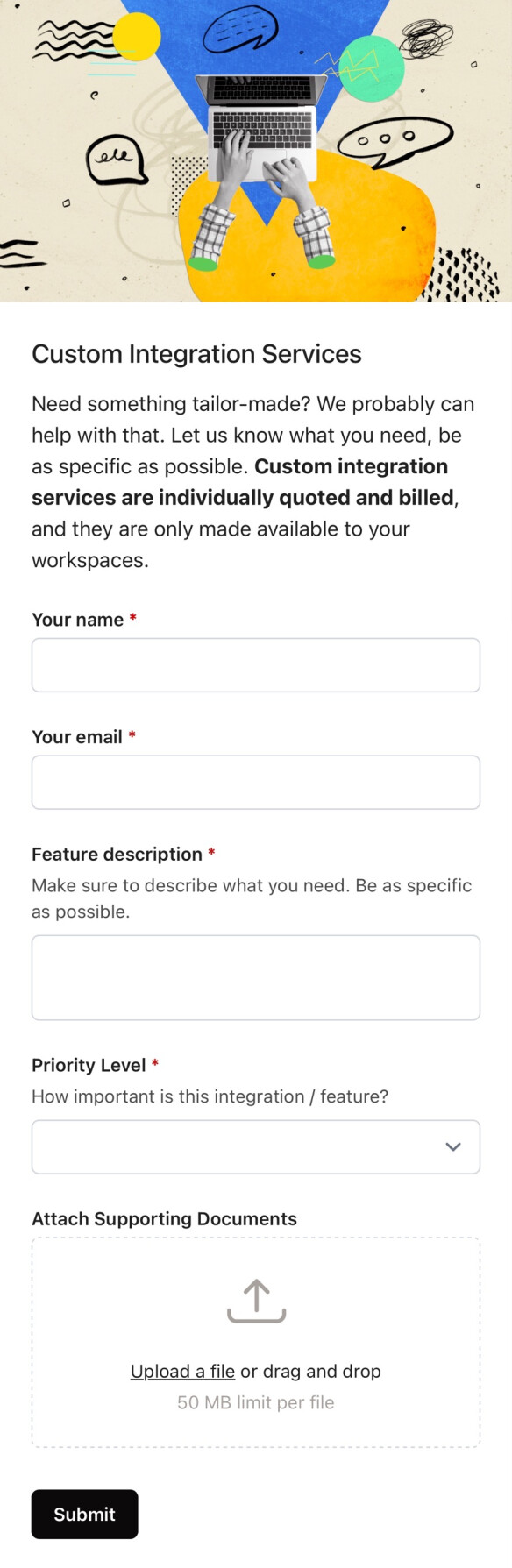Image resolution: width=512 pixels, height=1568 pixels.
Task: Click the Custom Integration Services heading
Action: click(196, 354)
